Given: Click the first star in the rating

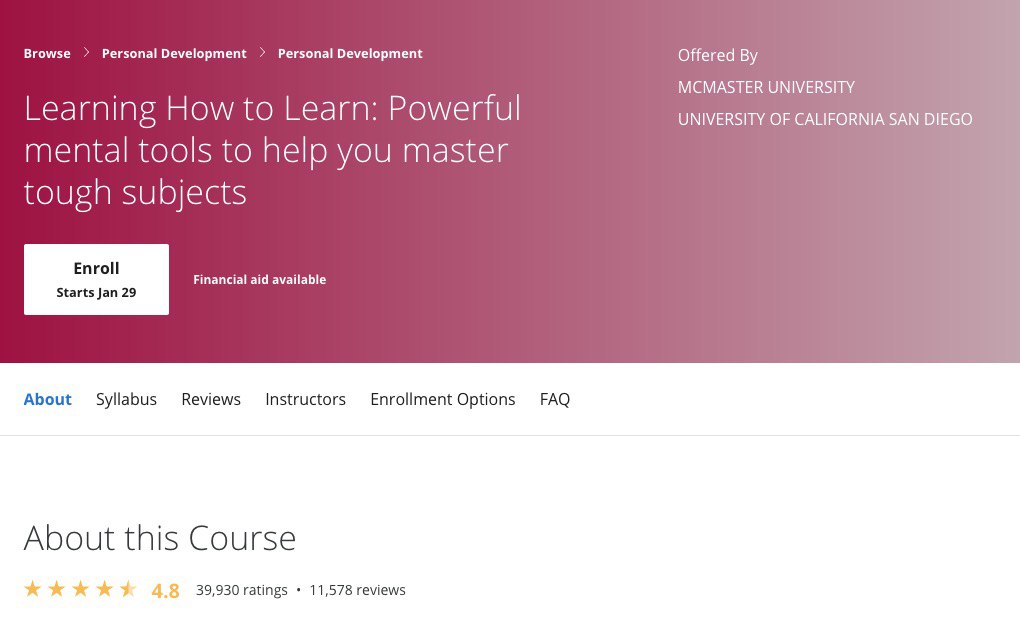Looking at the screenshot, I should [33, 589].
